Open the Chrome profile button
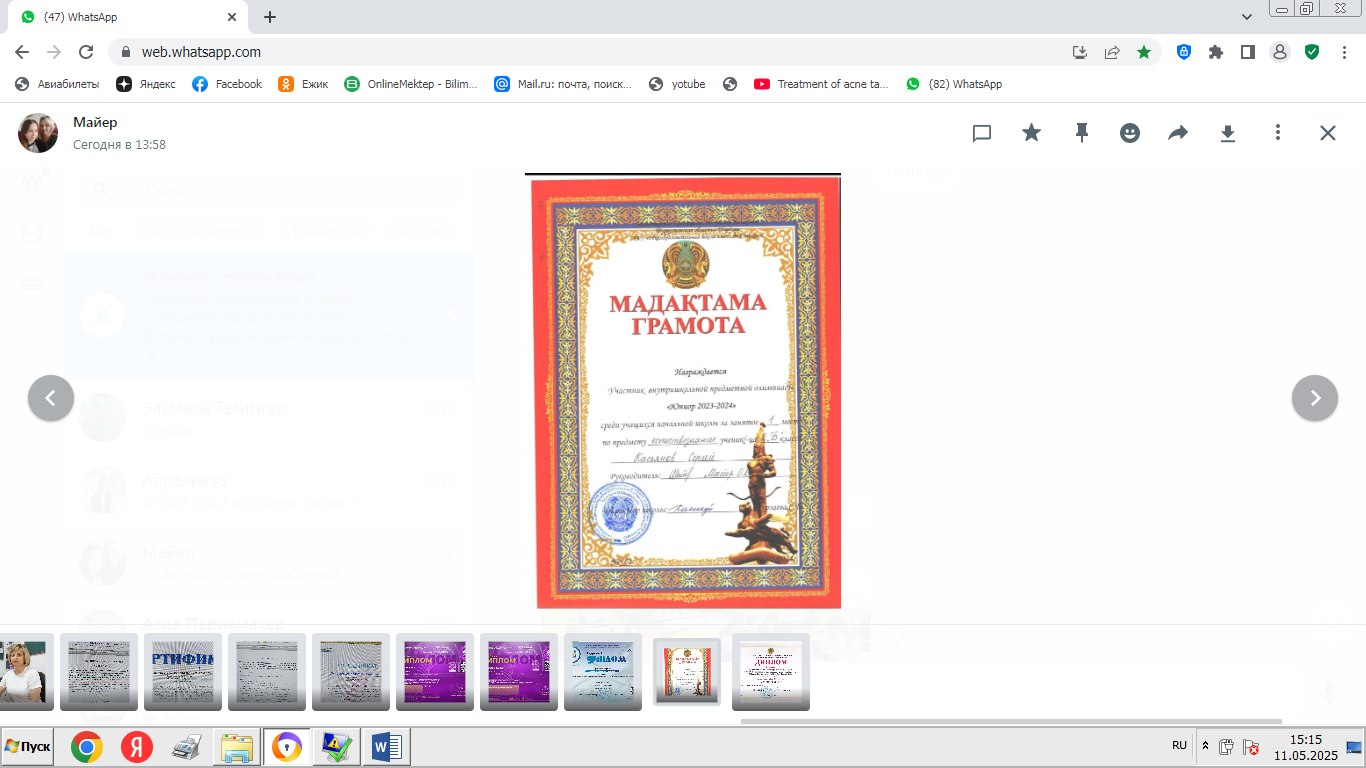This screenshot has width=1366, height=768. [x=1280, y=52]
